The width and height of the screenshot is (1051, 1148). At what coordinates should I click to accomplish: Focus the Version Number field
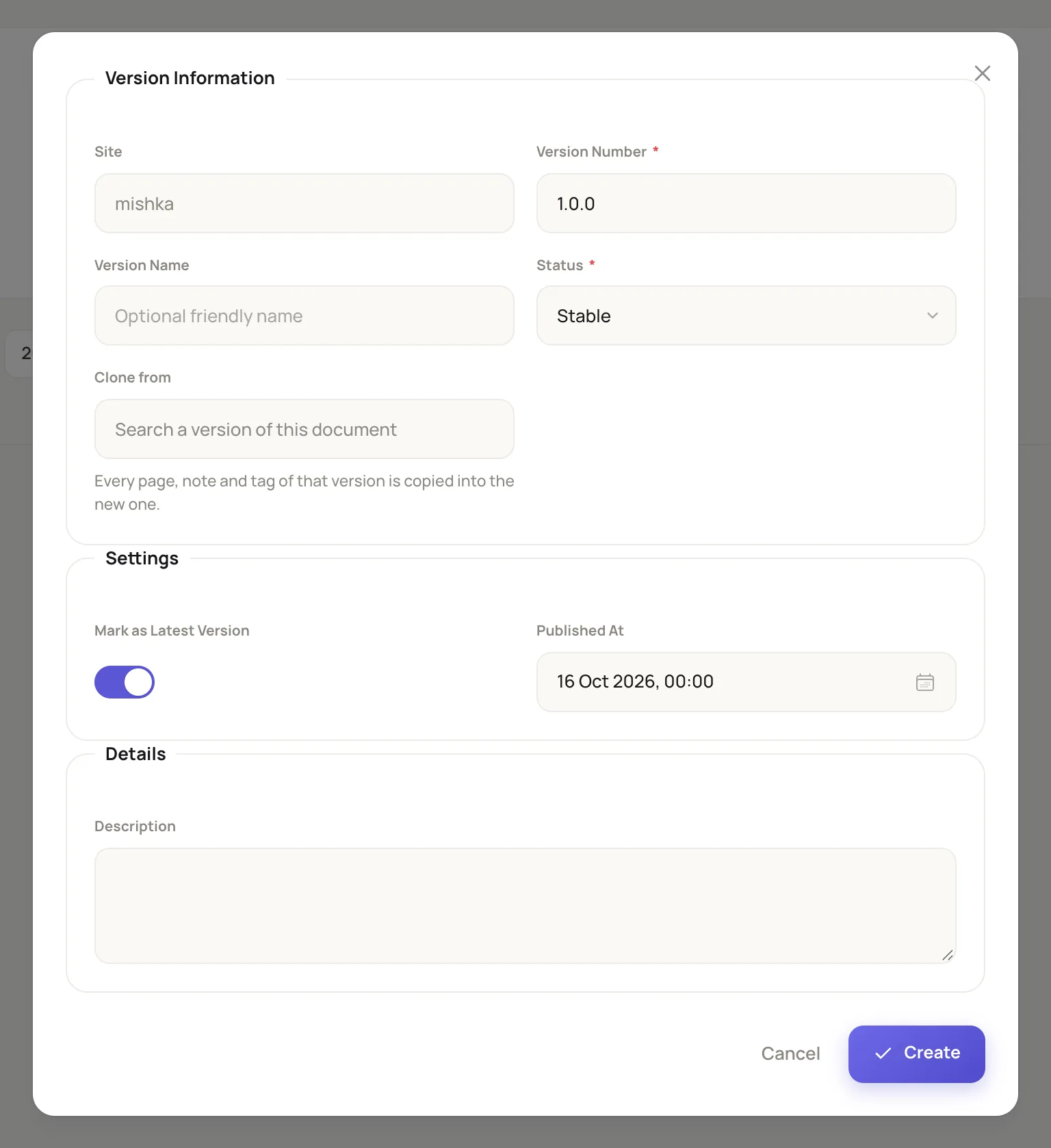746,203
